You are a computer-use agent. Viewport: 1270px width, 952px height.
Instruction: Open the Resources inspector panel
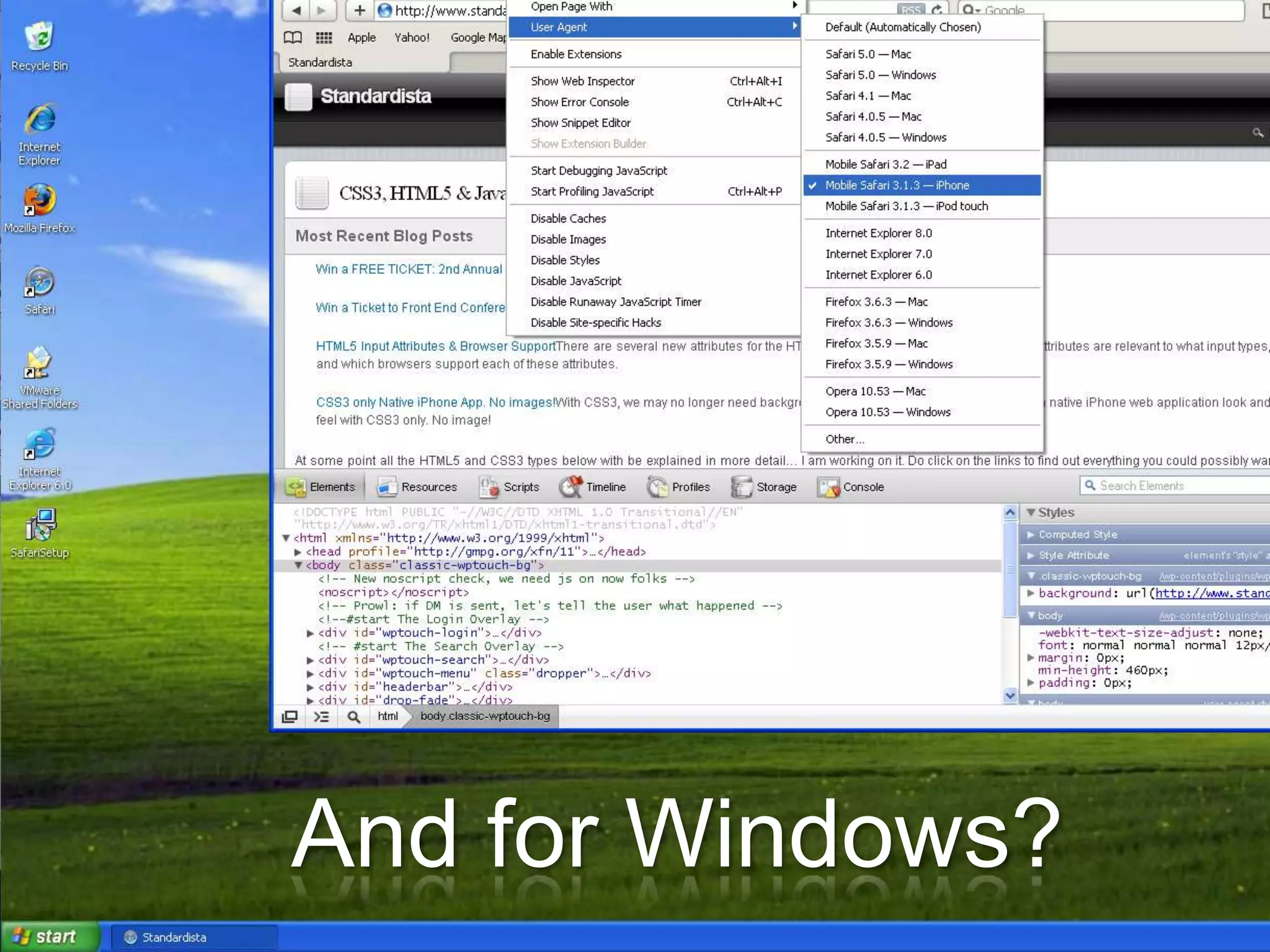(417, 487)
